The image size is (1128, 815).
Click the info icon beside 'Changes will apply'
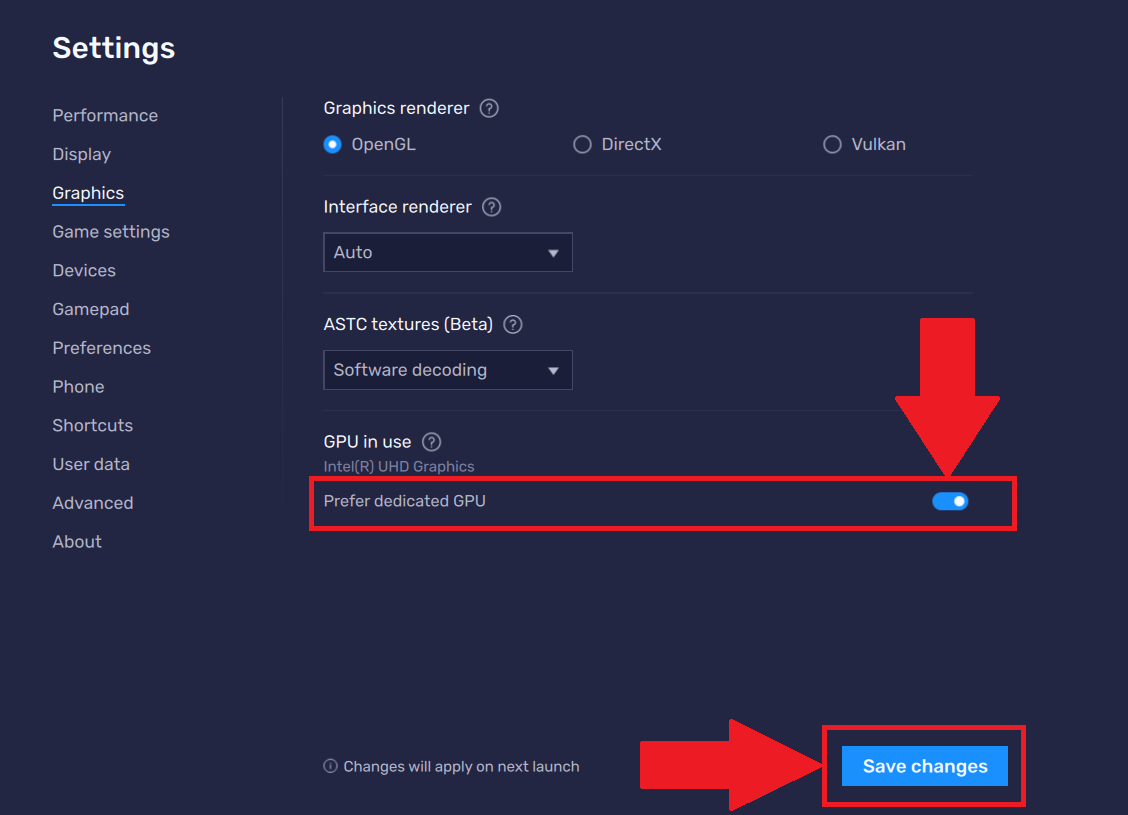click(x=329, y=766)
